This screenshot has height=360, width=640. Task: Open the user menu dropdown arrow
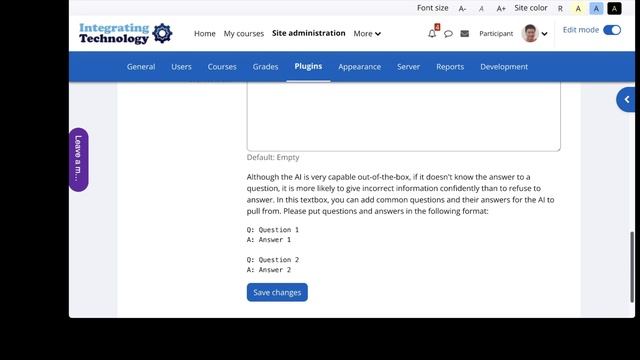tap(544, 34)
